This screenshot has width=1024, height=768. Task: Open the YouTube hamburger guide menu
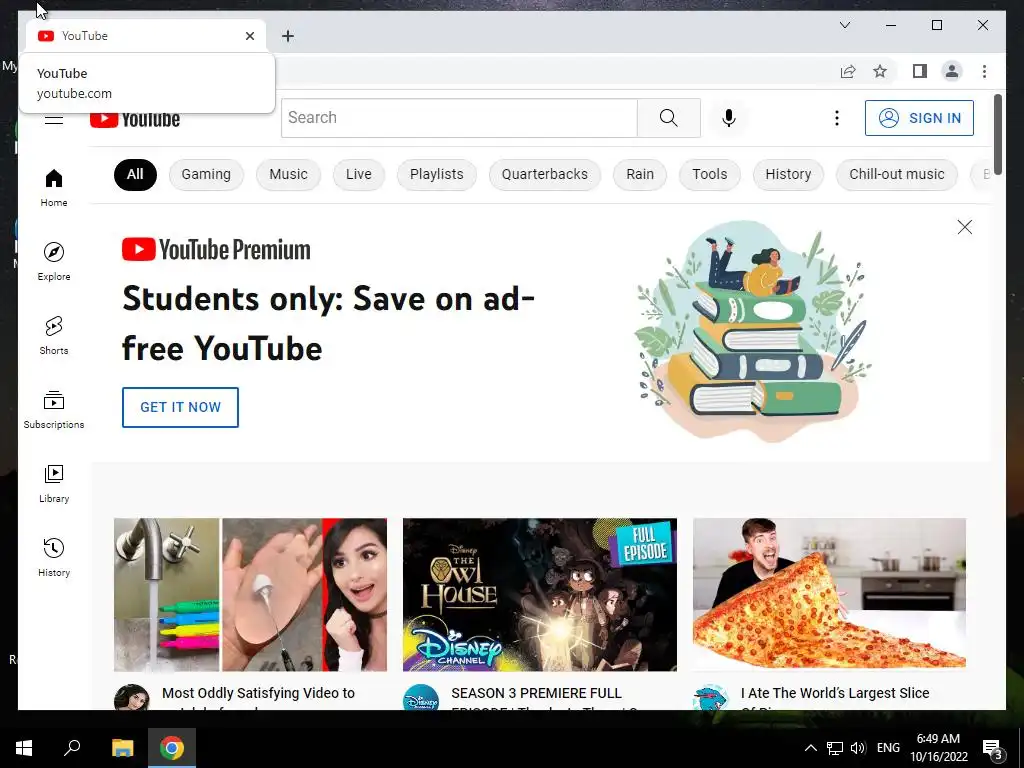pyautogui.click(x=54, y=119)
